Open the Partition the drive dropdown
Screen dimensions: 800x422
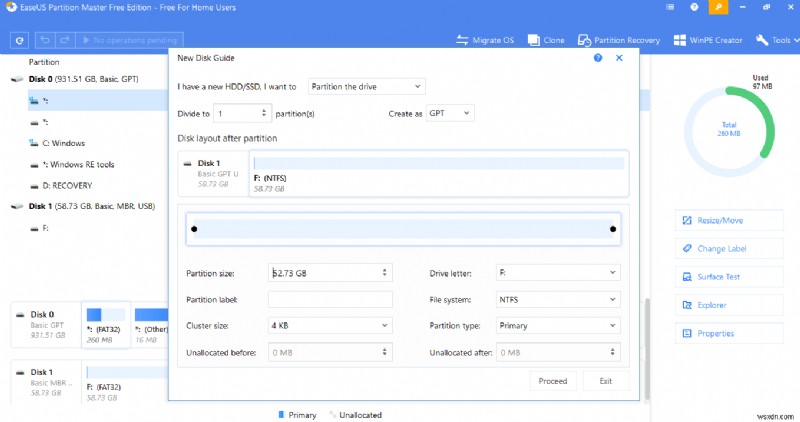pos(366,87)
